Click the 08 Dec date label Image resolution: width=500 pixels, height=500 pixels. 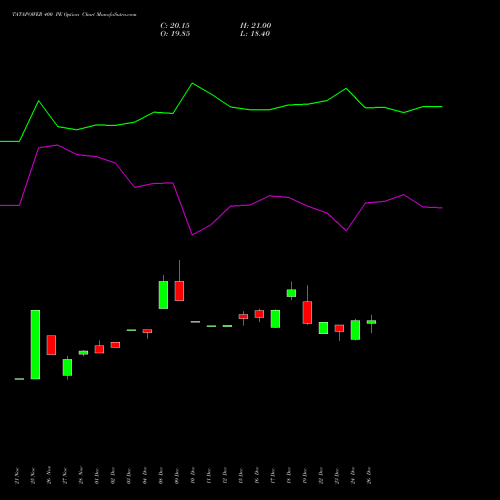[x=161, y=475]
